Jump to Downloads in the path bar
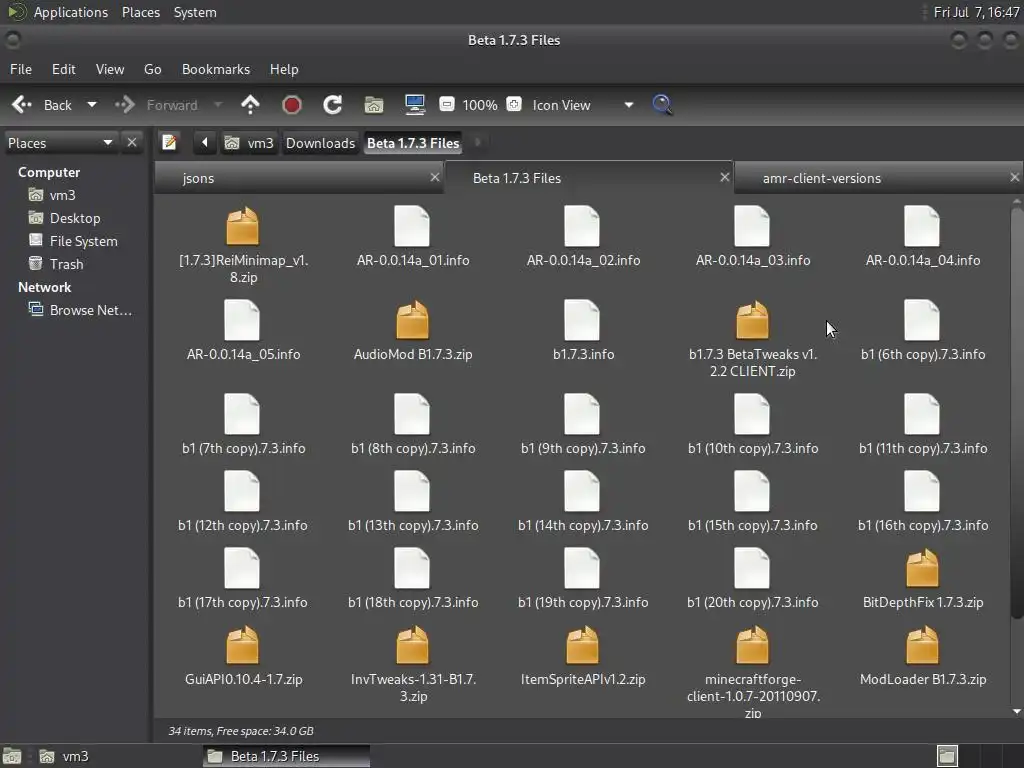The image size is (1024, 768). 320,142
